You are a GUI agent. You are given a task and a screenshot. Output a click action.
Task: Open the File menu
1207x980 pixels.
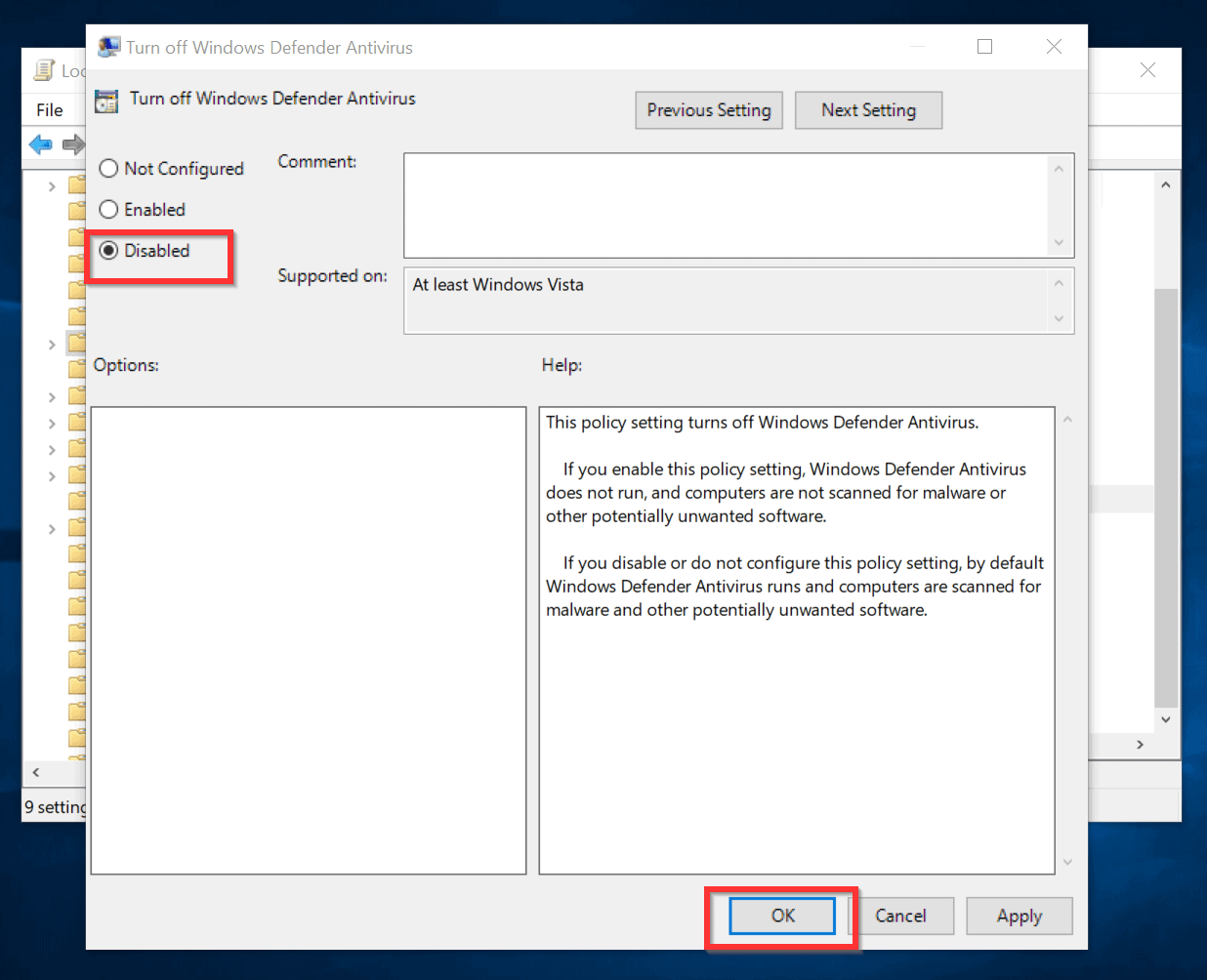49,109
